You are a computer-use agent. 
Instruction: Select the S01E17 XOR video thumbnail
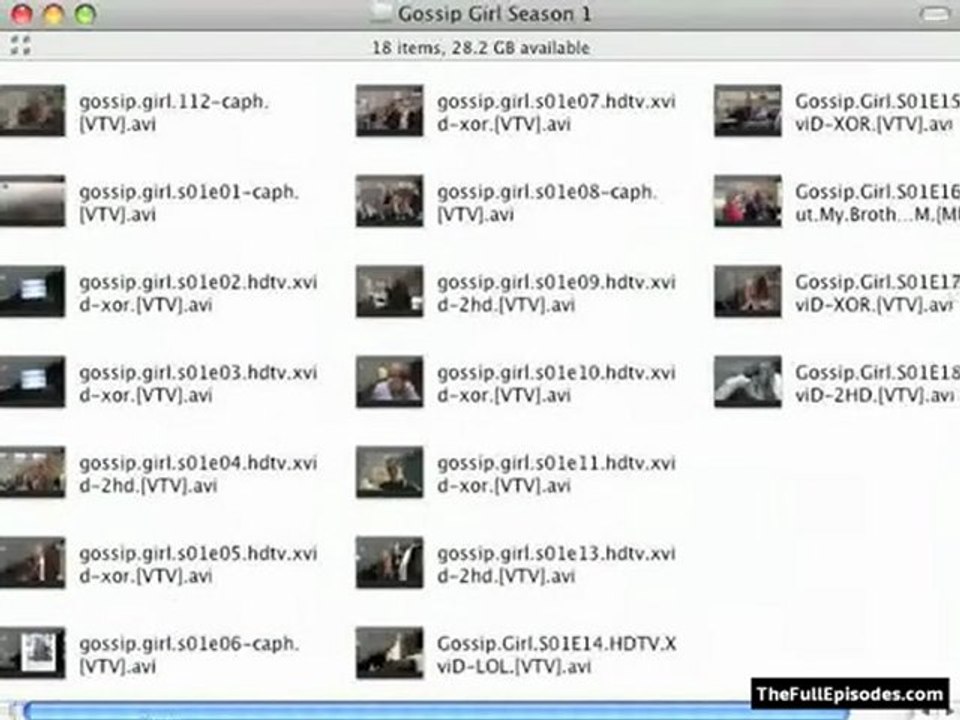point(748,291)
